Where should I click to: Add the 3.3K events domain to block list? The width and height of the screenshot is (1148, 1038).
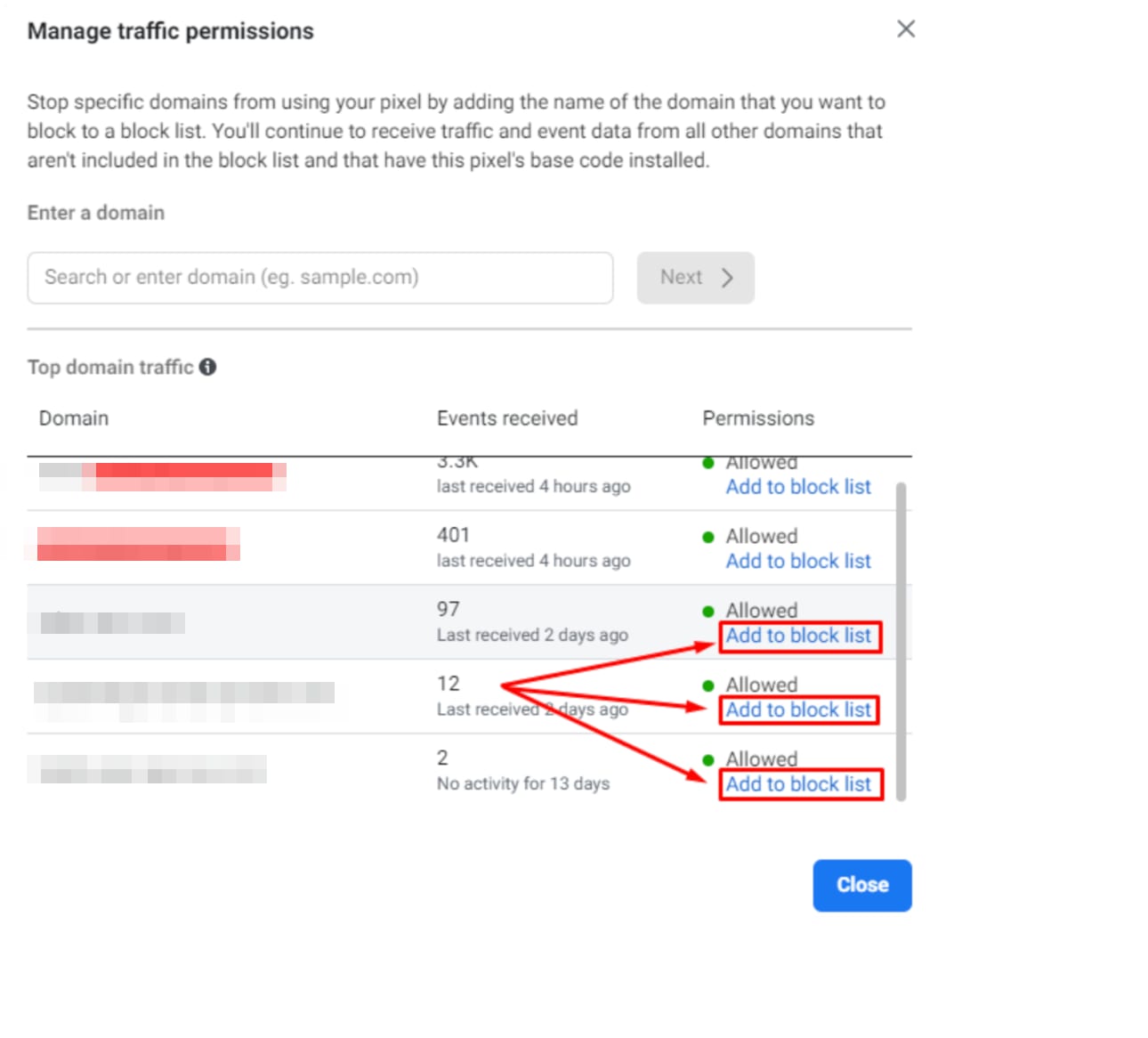pyautogui.click(x=798, y=487)
